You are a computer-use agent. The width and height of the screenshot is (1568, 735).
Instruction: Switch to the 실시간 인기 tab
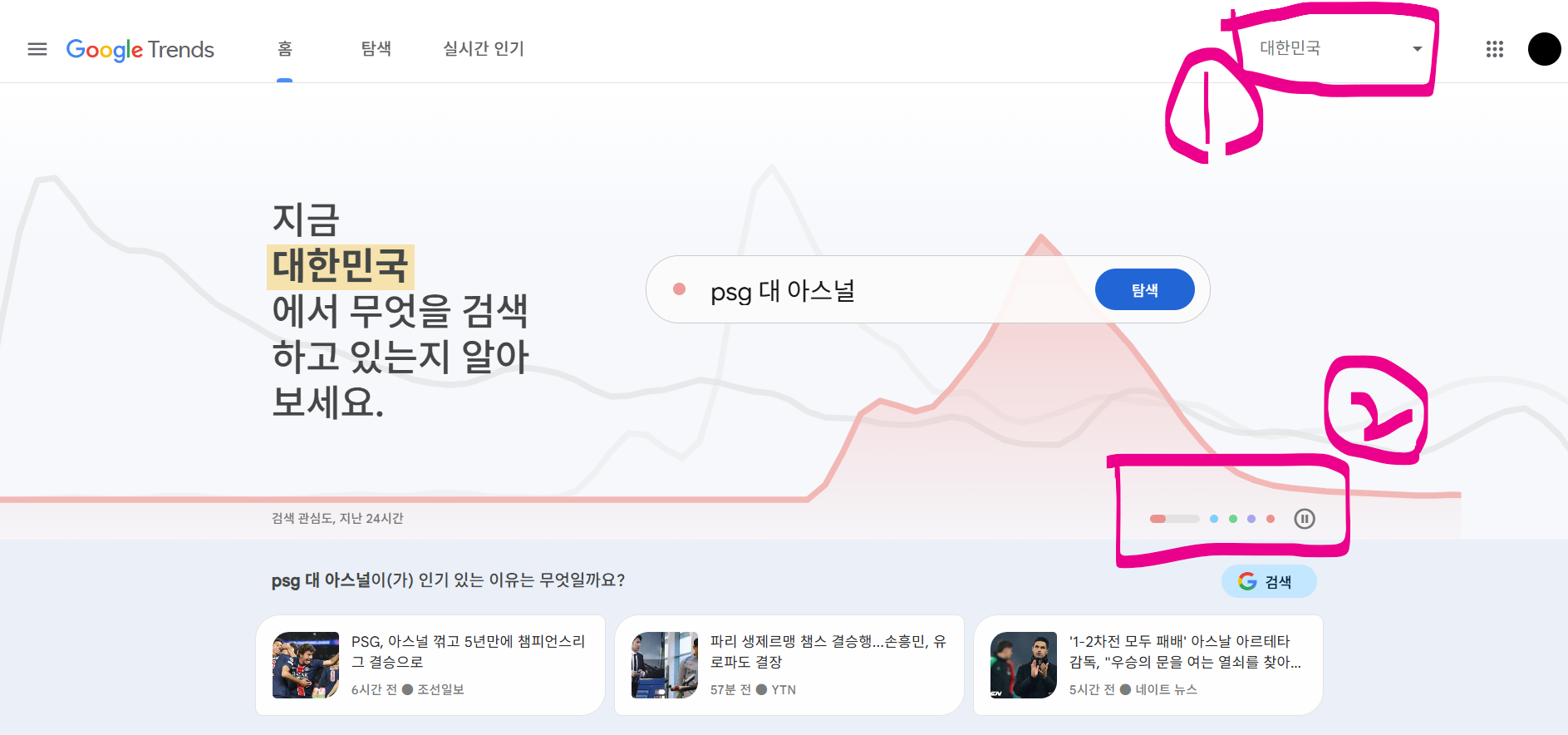pos(484,48)
